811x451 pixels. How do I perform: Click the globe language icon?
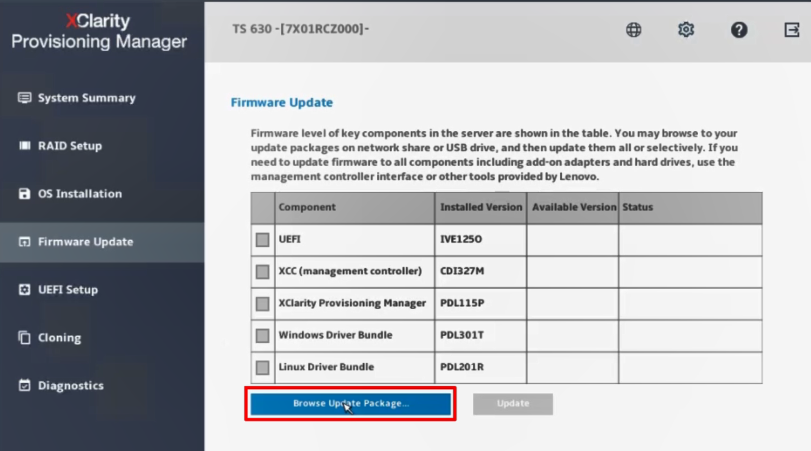tap(634, 30)
